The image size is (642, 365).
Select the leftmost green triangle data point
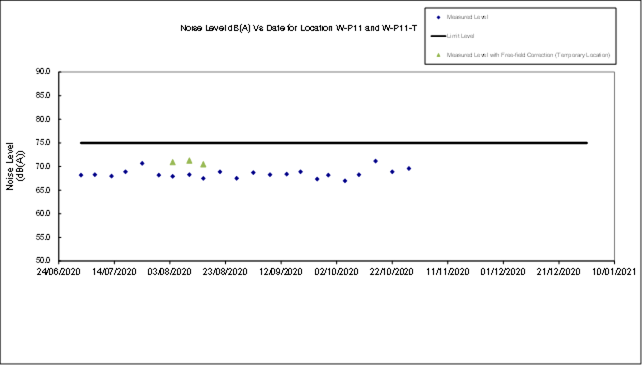tap(173, 162)
